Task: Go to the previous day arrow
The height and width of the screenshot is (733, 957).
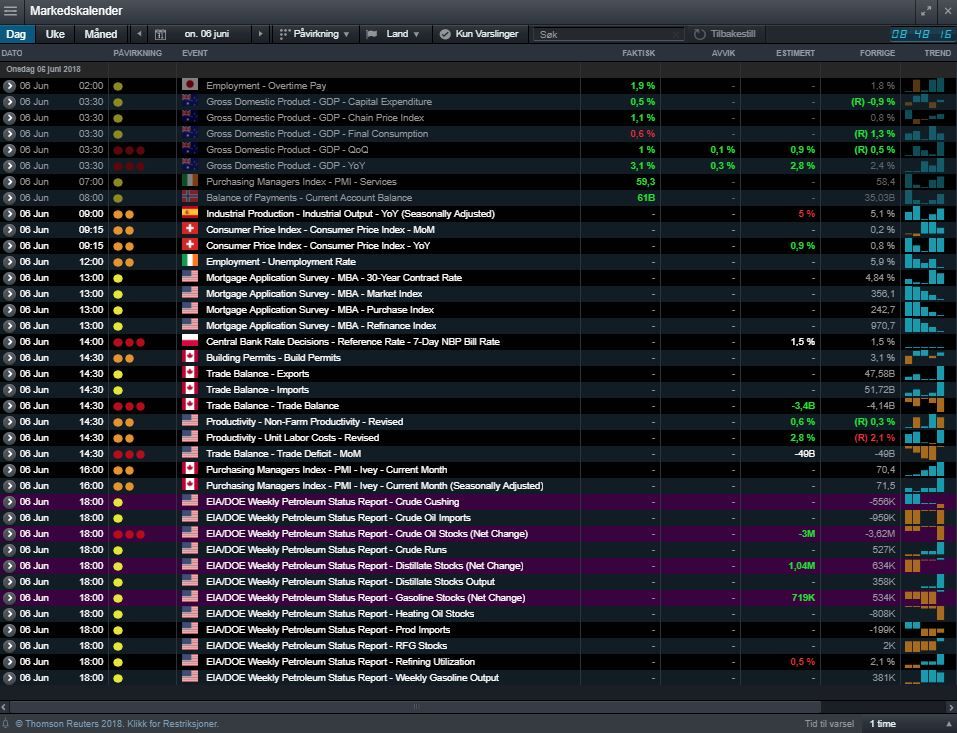Action: click(x=139, y=34)
